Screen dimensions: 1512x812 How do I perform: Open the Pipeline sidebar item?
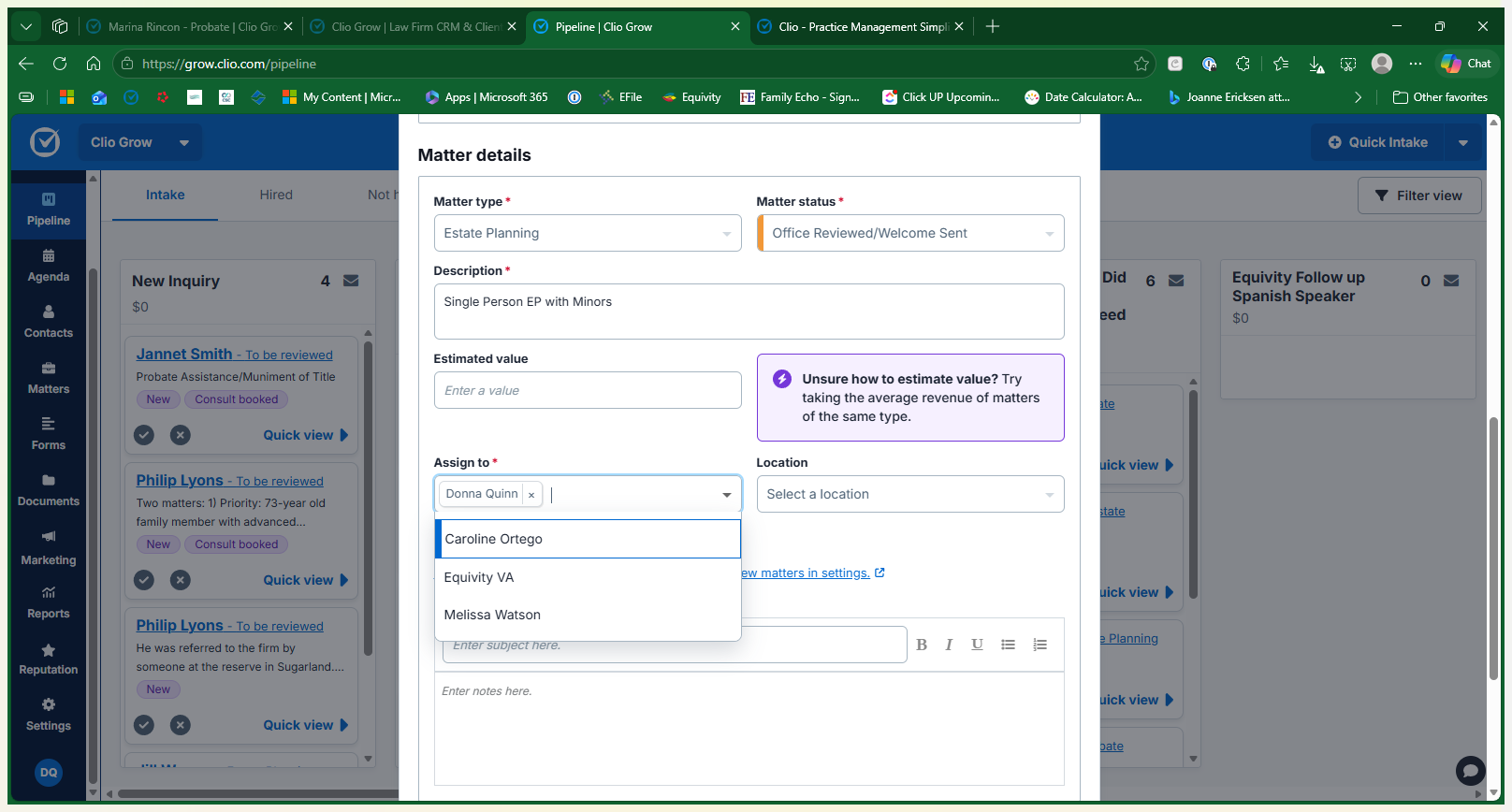[x=49, y=210]
